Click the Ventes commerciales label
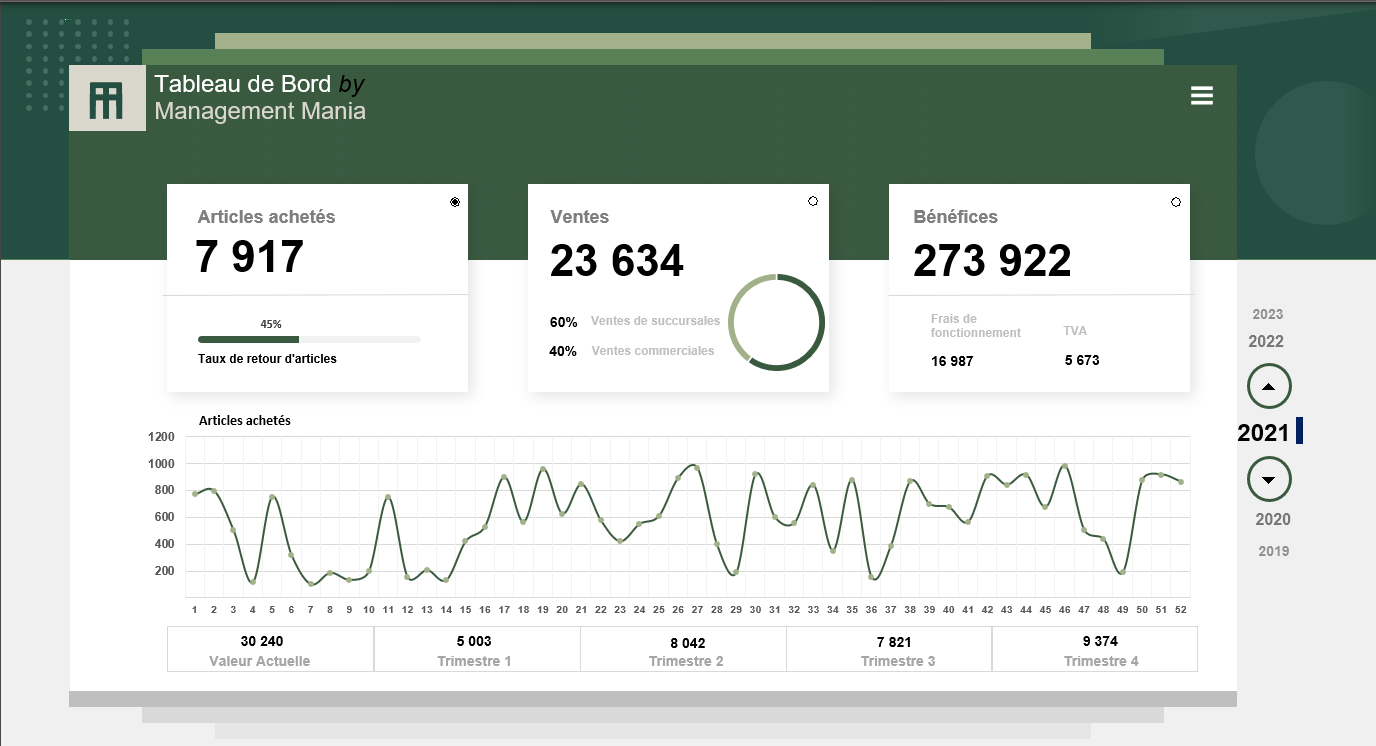 click(x=653, y=351)
